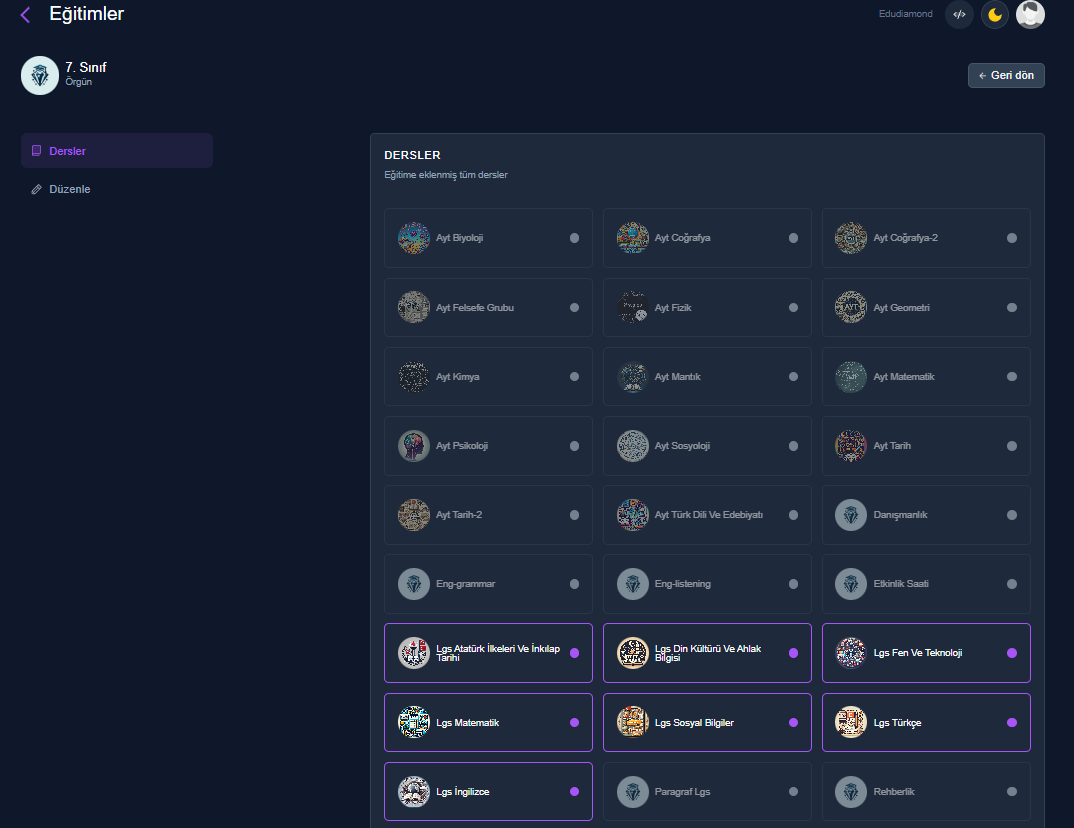Click the Ayt Türk Dili Ve Edebiyatı image
This screenshot has width=1074, height=828.
point(632,515)
